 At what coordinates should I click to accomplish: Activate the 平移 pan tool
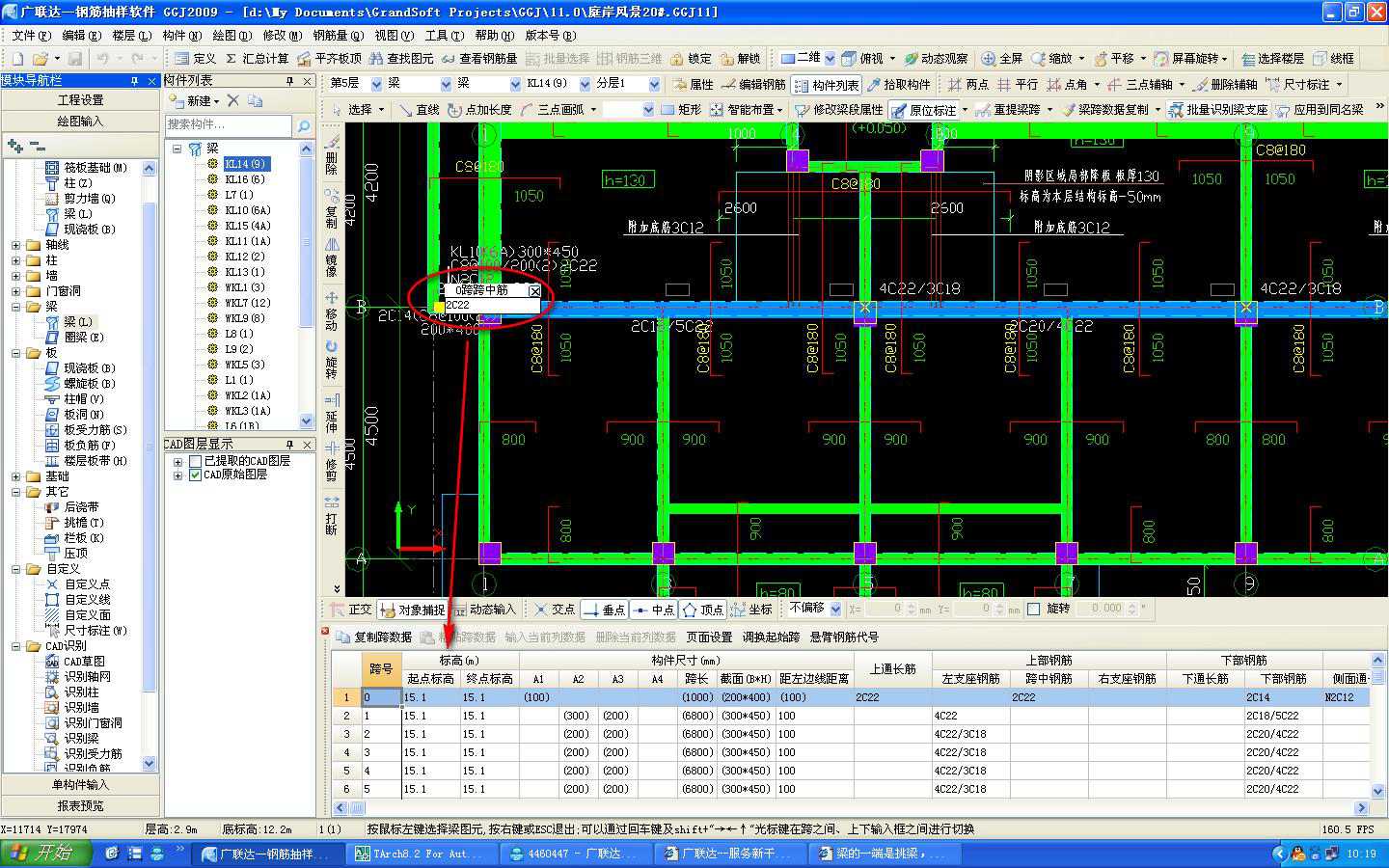point(1119,58)
